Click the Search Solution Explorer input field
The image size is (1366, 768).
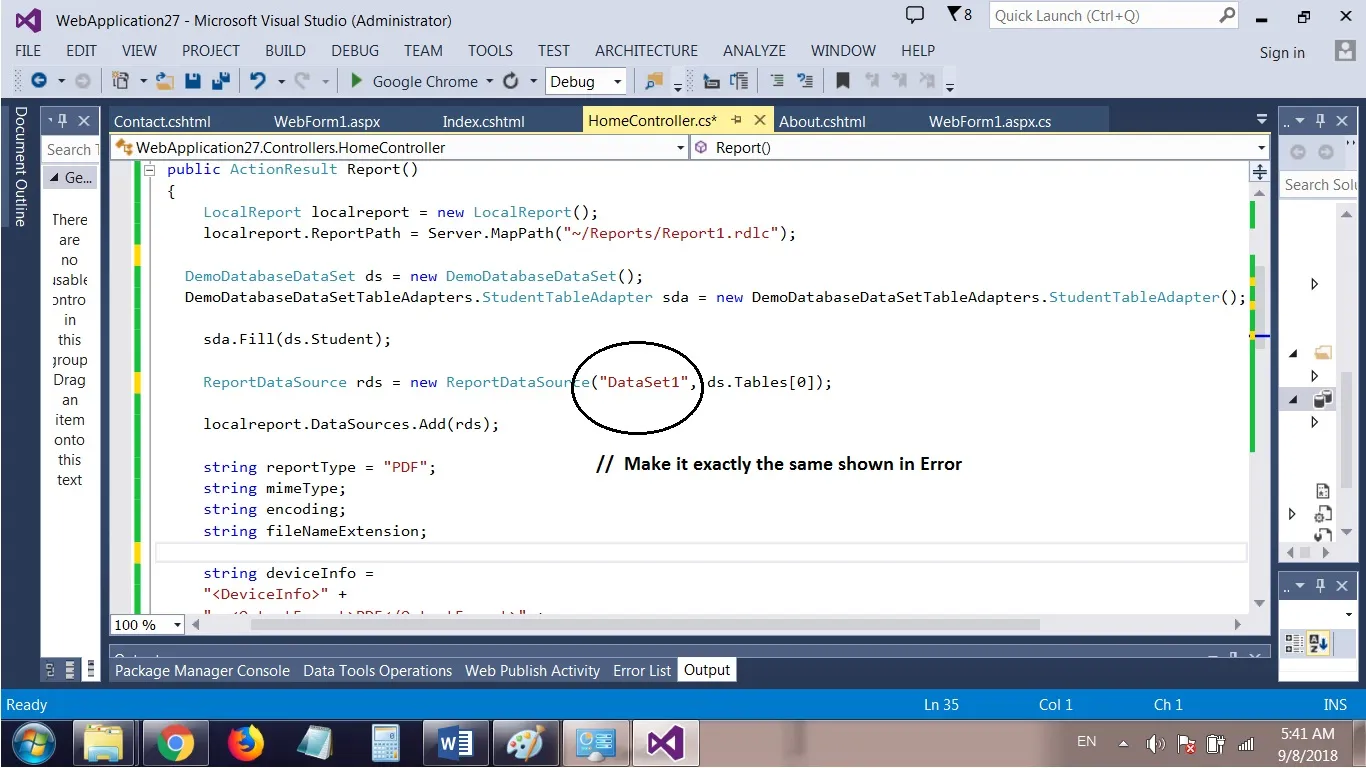[x=1320, y=185]
